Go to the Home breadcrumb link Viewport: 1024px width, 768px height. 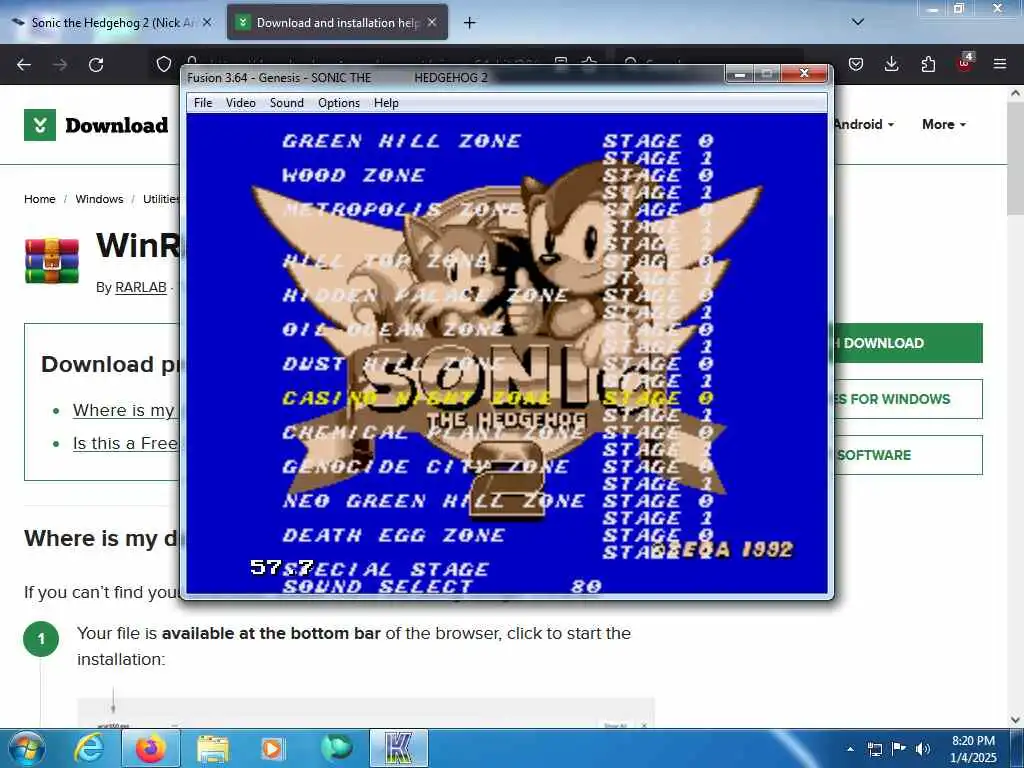pyautogui.click(x=40, y=199)
